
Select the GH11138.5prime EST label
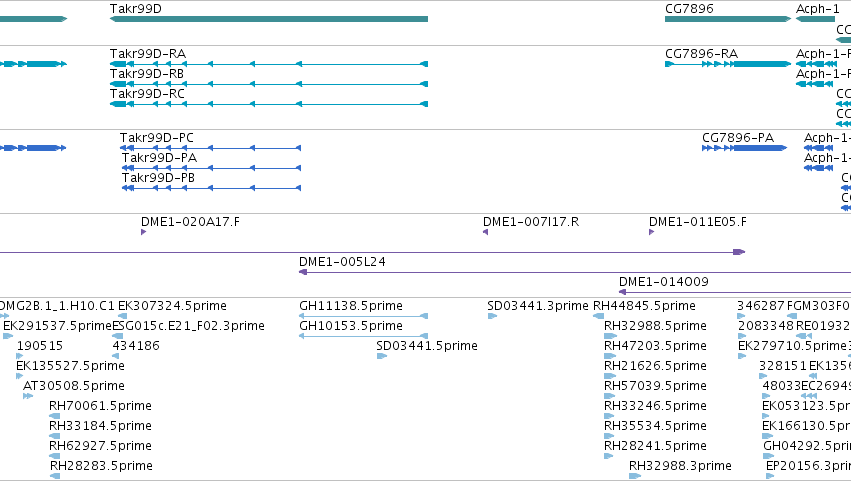point(351,306)
